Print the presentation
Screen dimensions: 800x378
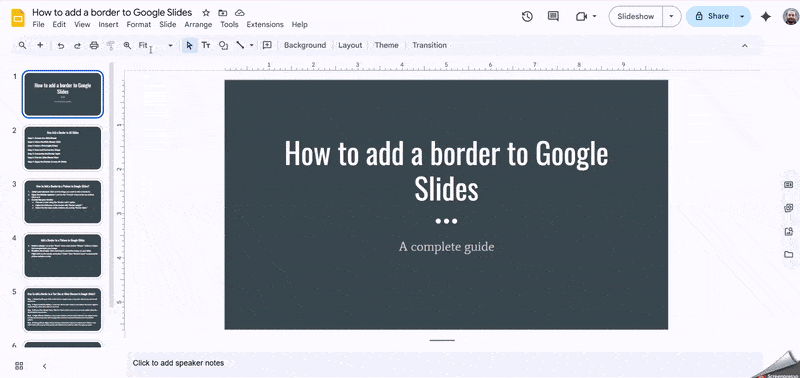pyautogui.click(x=94, y=45)
